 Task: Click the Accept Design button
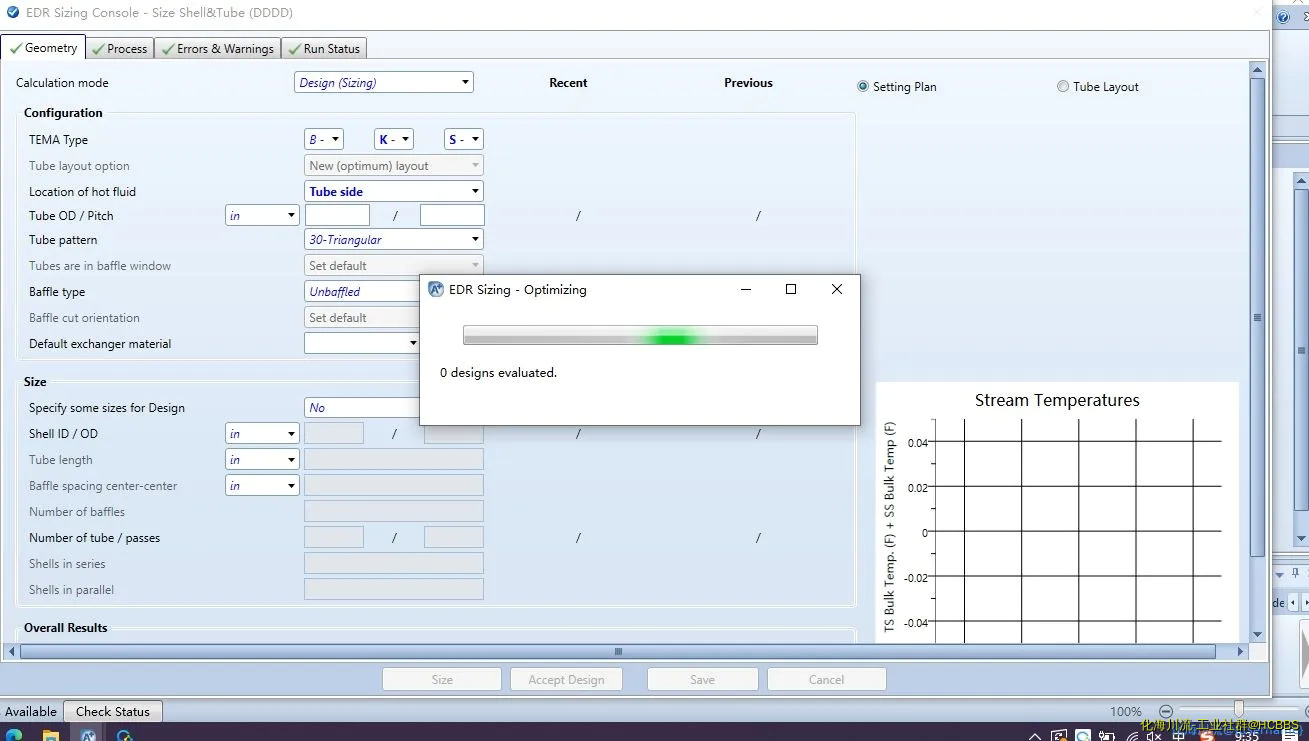[x=566, y=679]
